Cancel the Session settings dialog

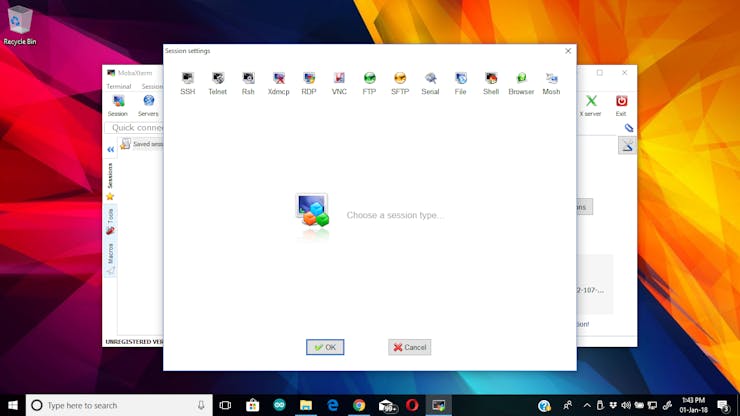(x=409, y=347)
